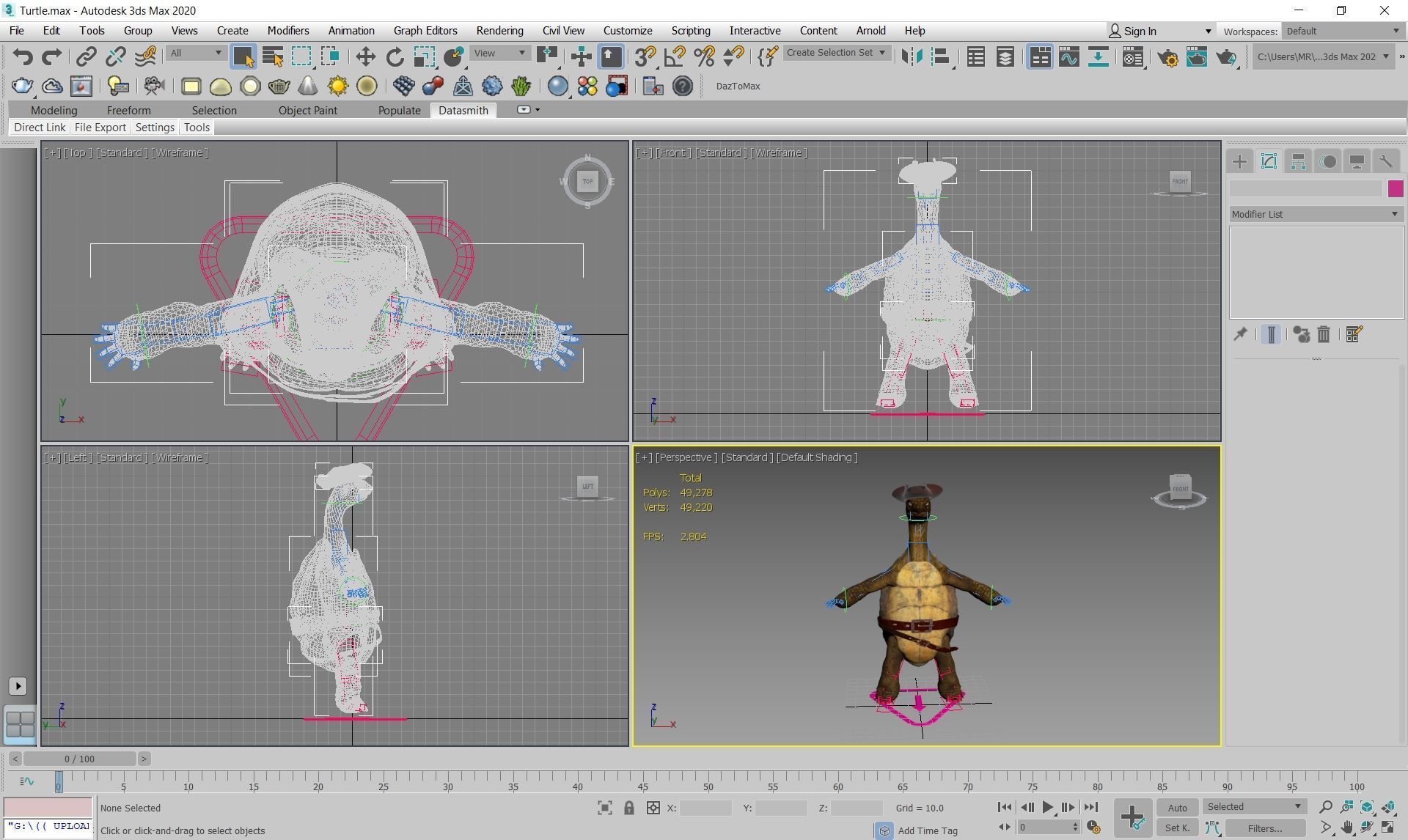This screenshot has height=840, width=1408.
Task: Toggle Auto key mode
Action: click(x=1177, y=808)
